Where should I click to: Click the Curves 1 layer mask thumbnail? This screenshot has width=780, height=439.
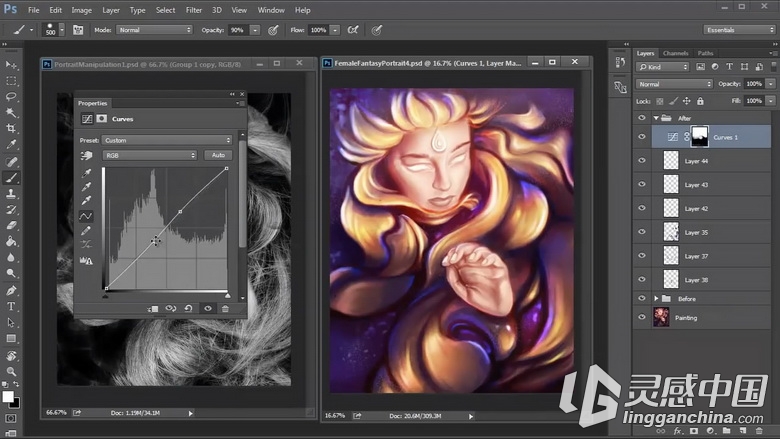click(x=699, y=137)
